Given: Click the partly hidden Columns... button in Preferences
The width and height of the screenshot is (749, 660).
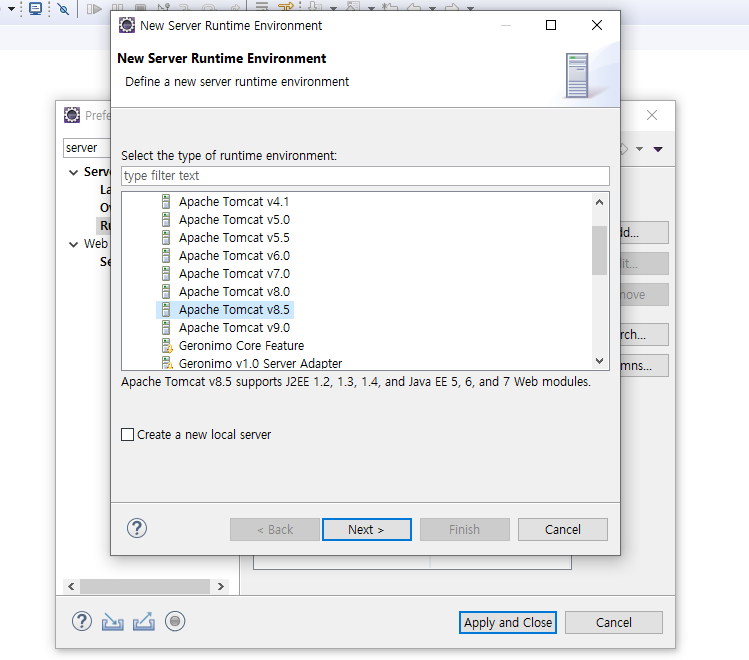Looking at the screenshot, I should point(644,366).
